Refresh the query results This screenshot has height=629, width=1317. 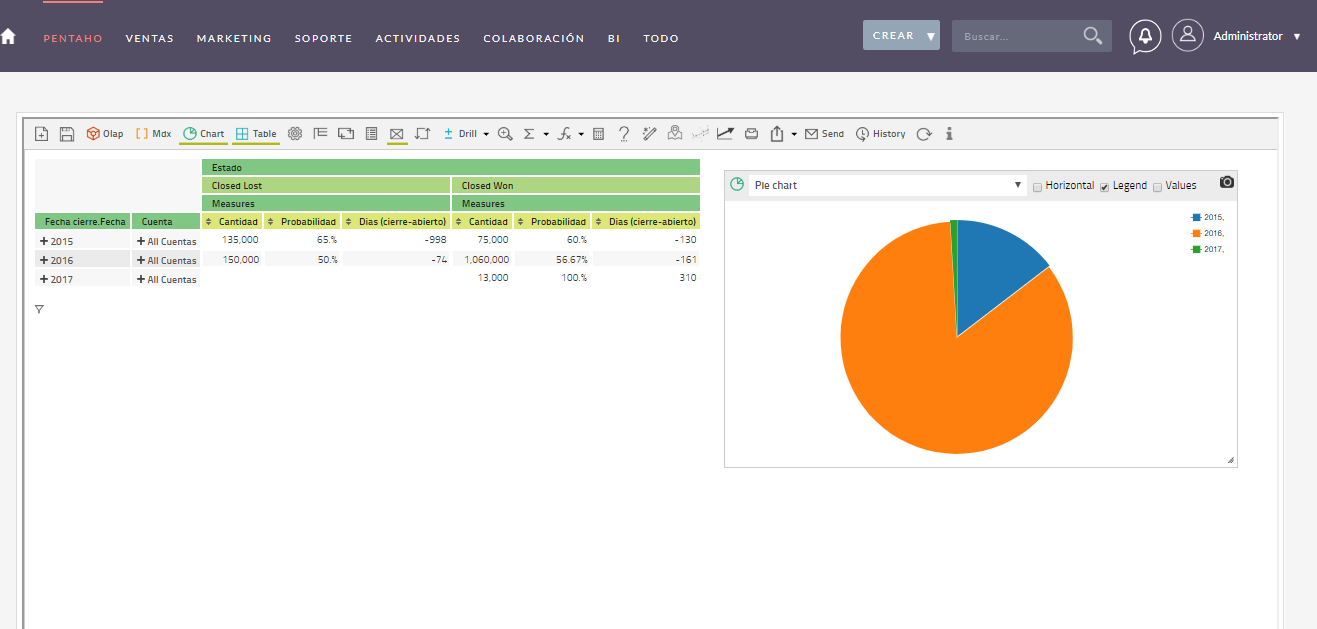(x=924, y=133)
